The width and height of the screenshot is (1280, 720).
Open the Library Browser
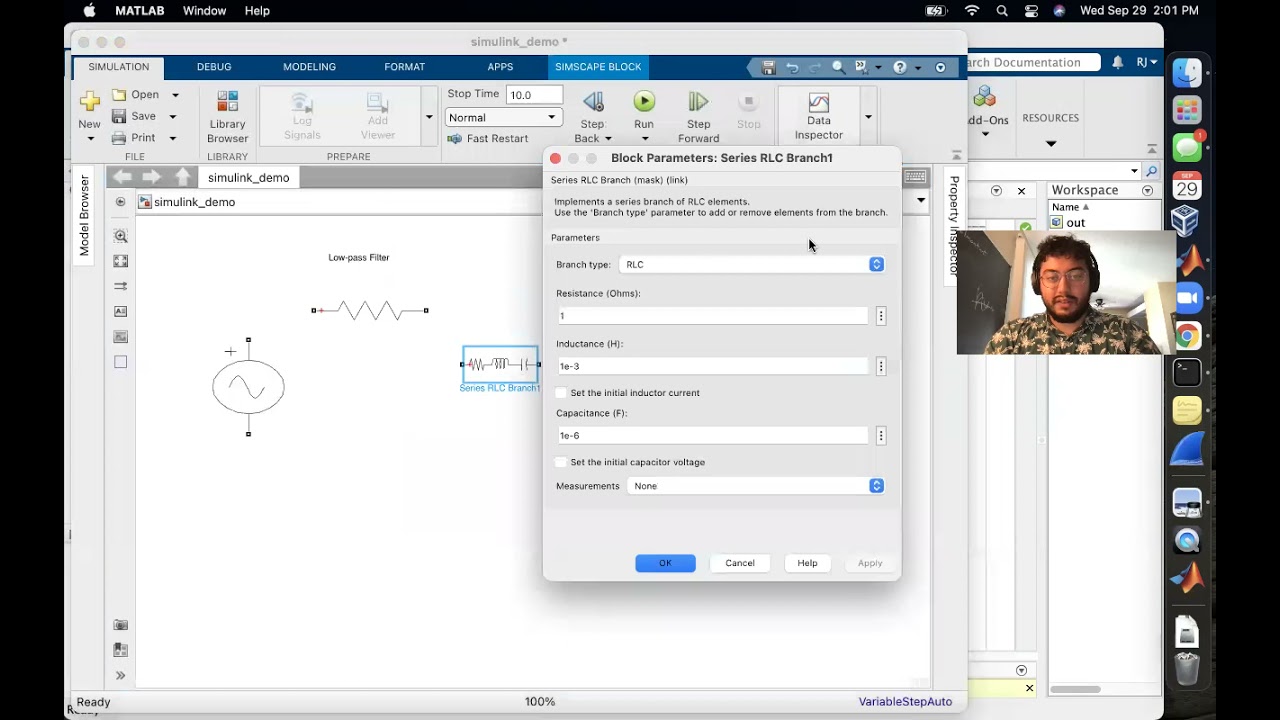tap(227, 117)
